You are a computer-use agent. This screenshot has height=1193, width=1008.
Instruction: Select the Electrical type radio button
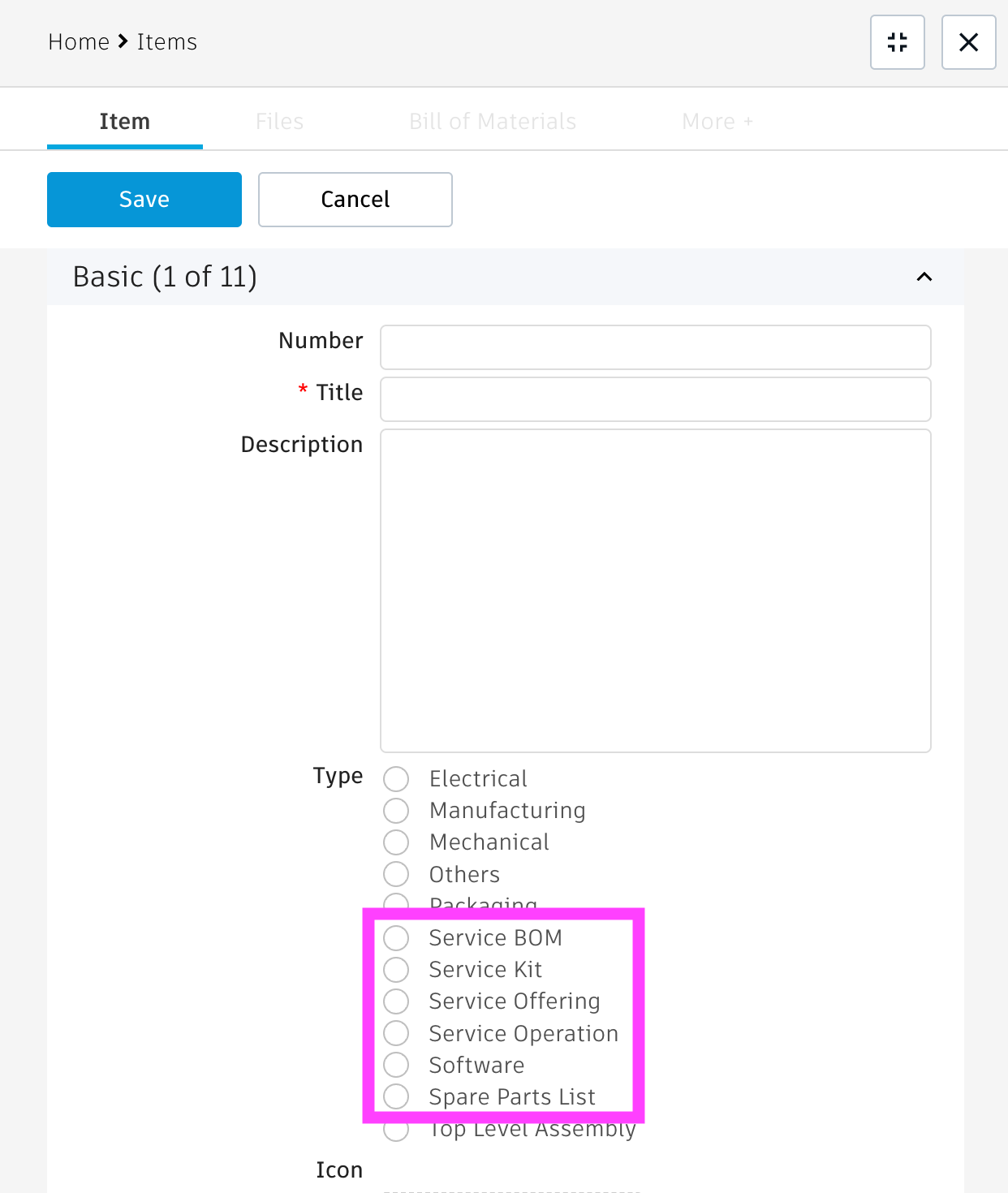(396, 779)
